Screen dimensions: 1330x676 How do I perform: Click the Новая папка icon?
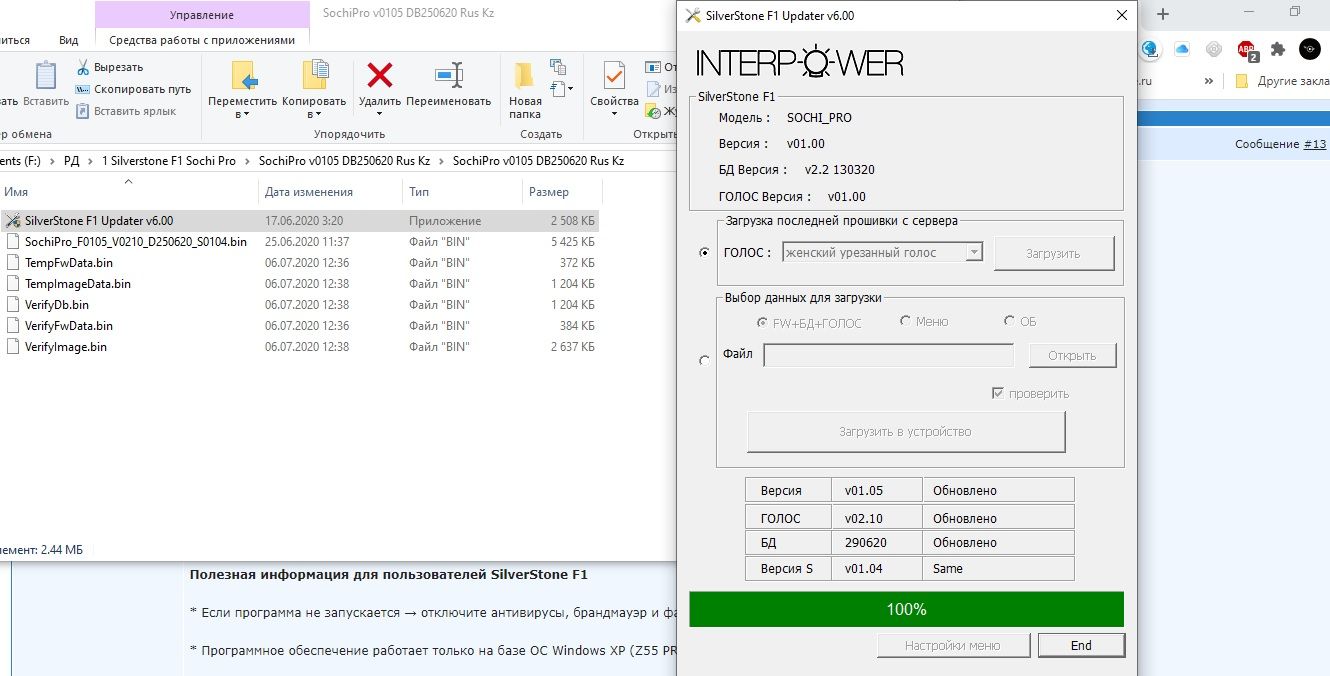tap(525, 76)
